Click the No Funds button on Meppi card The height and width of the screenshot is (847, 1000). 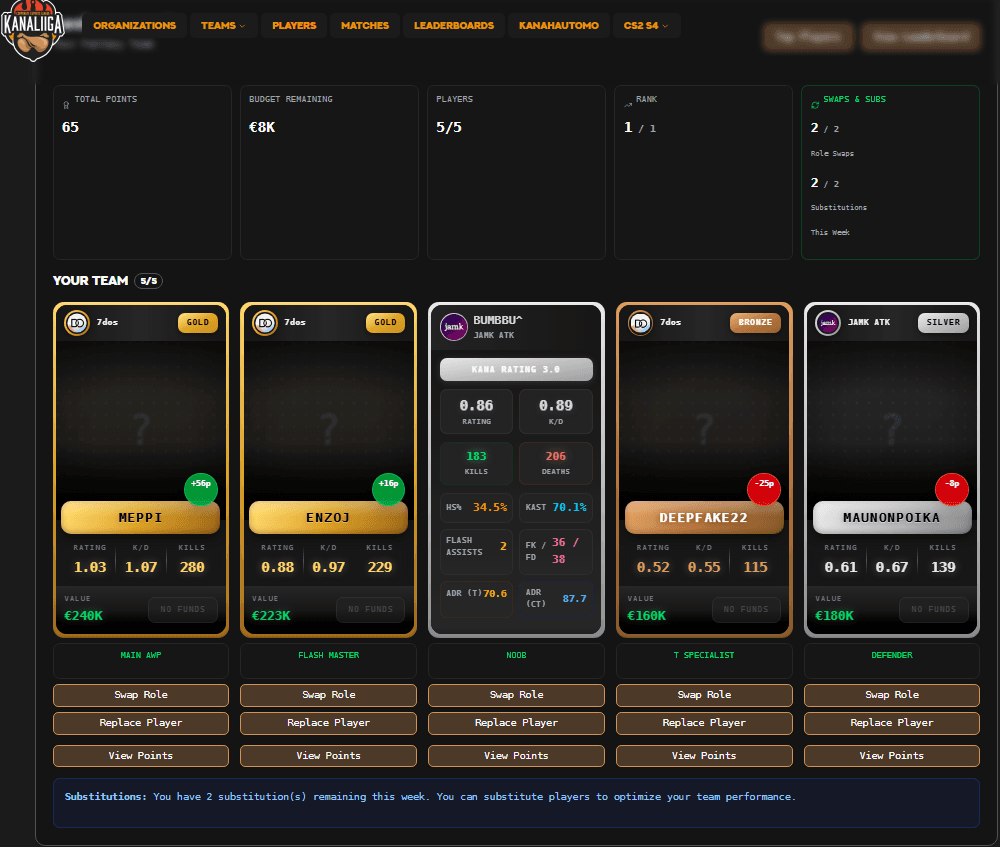click(x=183, y=610)
